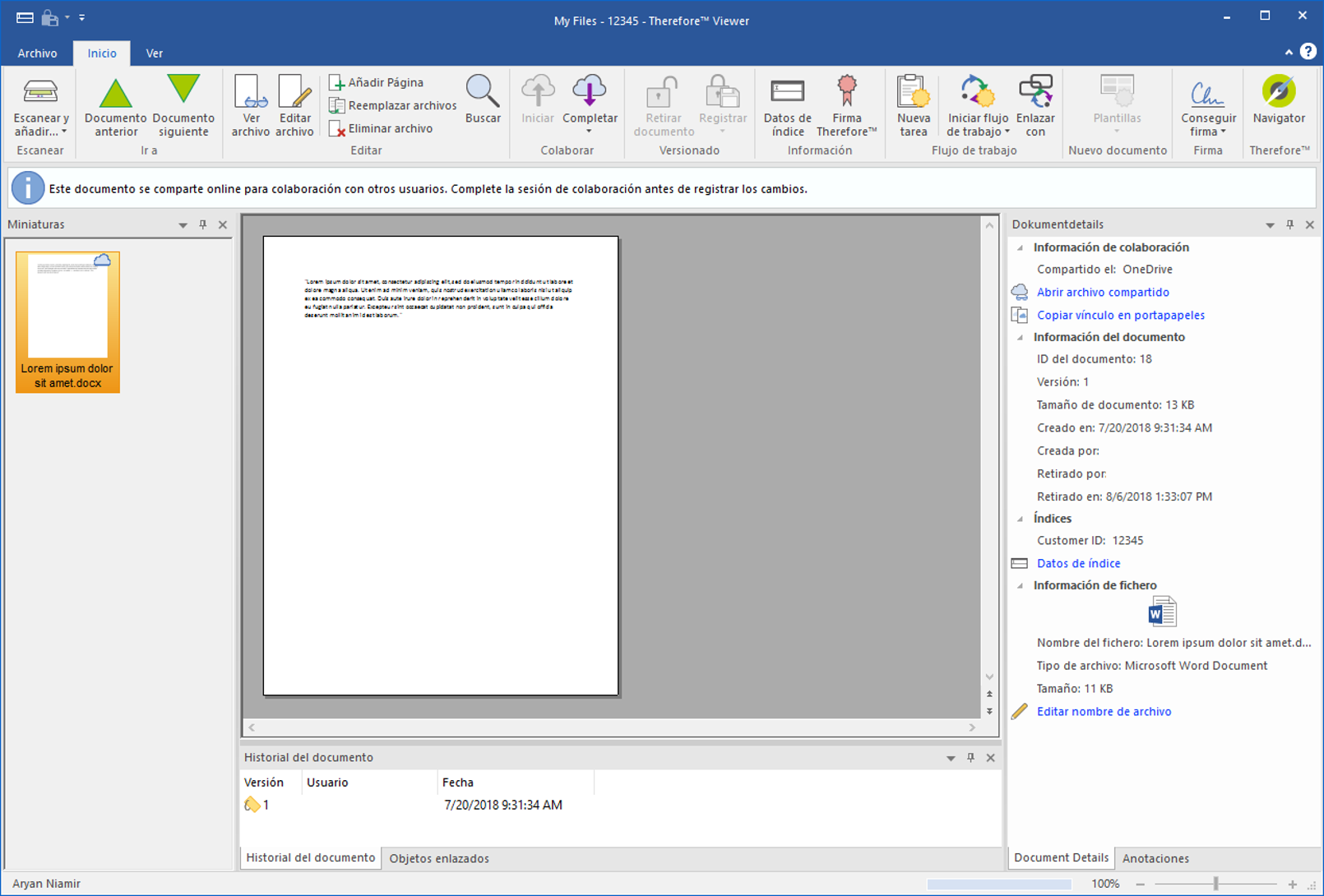Open Ver archivo tool

250,106
